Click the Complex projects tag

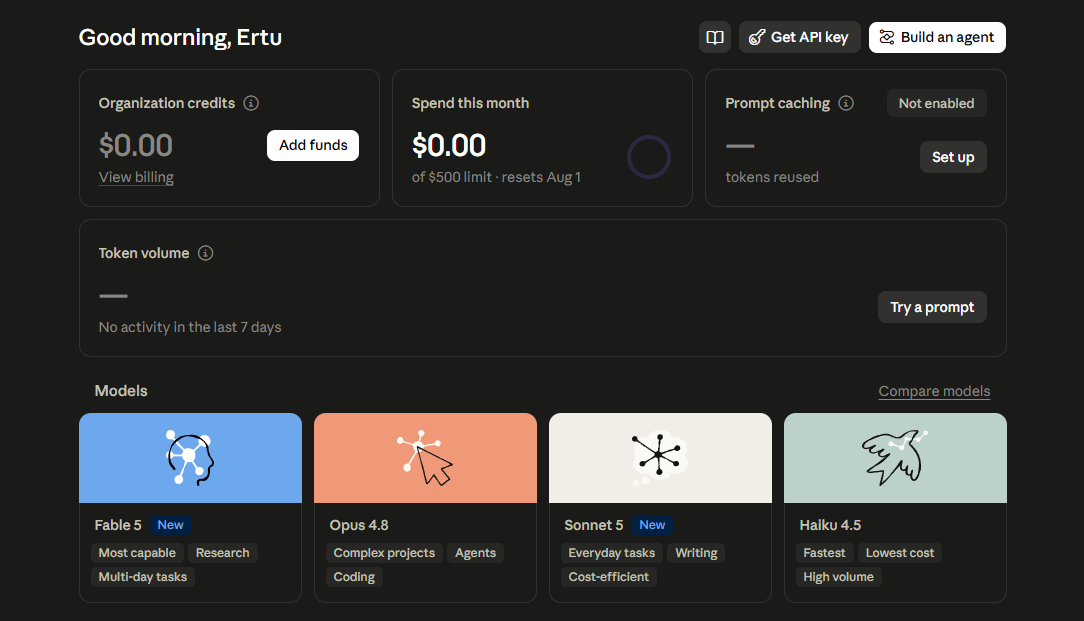(384, 553)
